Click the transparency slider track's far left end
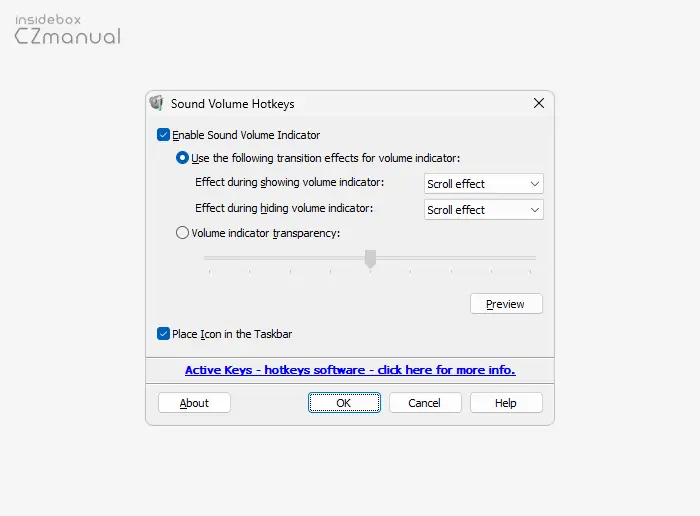 [x=207, y=258]
